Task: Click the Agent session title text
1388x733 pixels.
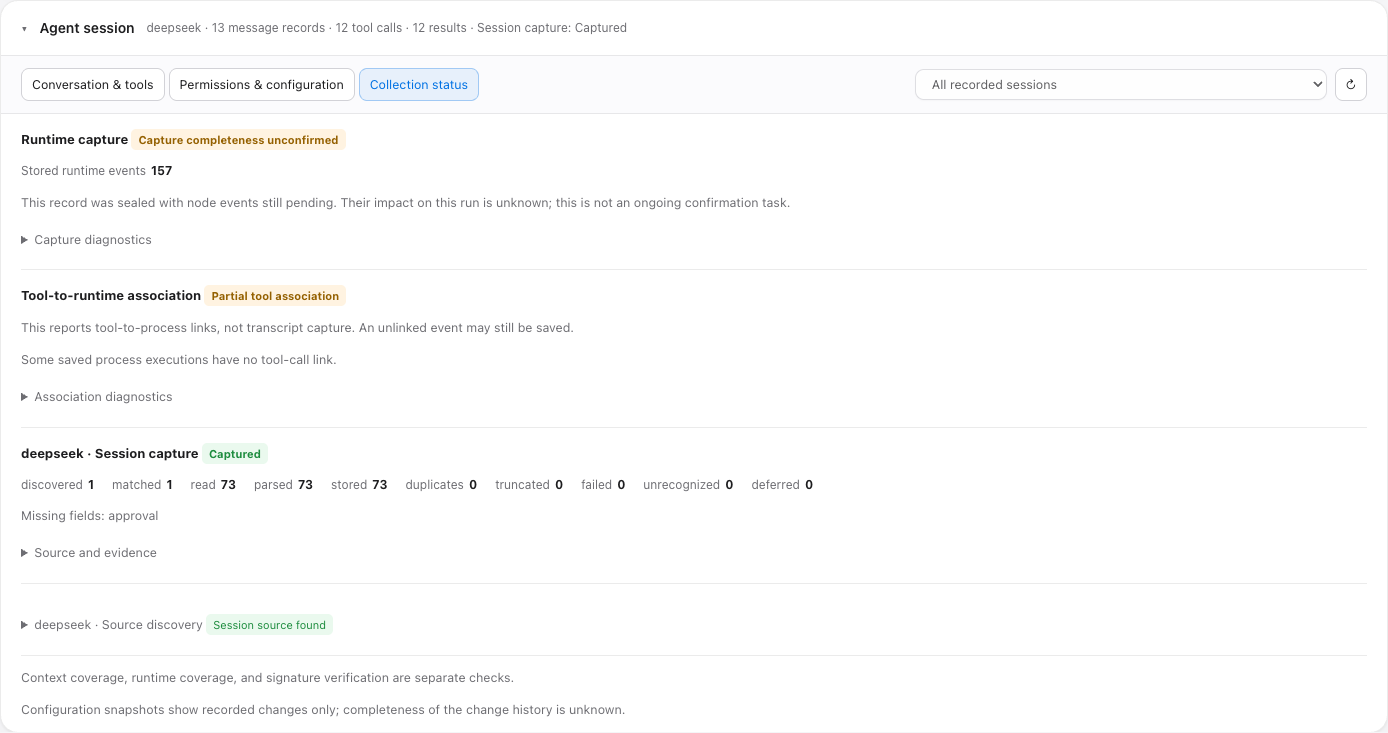Action: click(87, 29)
